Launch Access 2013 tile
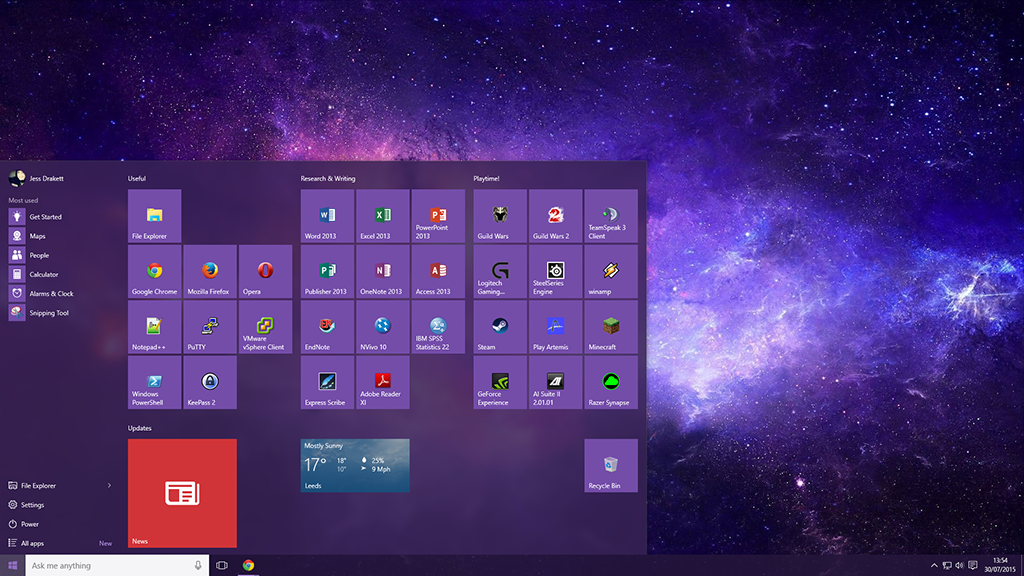The width and height of the screenshot is (1024, 576). (438, 272)
